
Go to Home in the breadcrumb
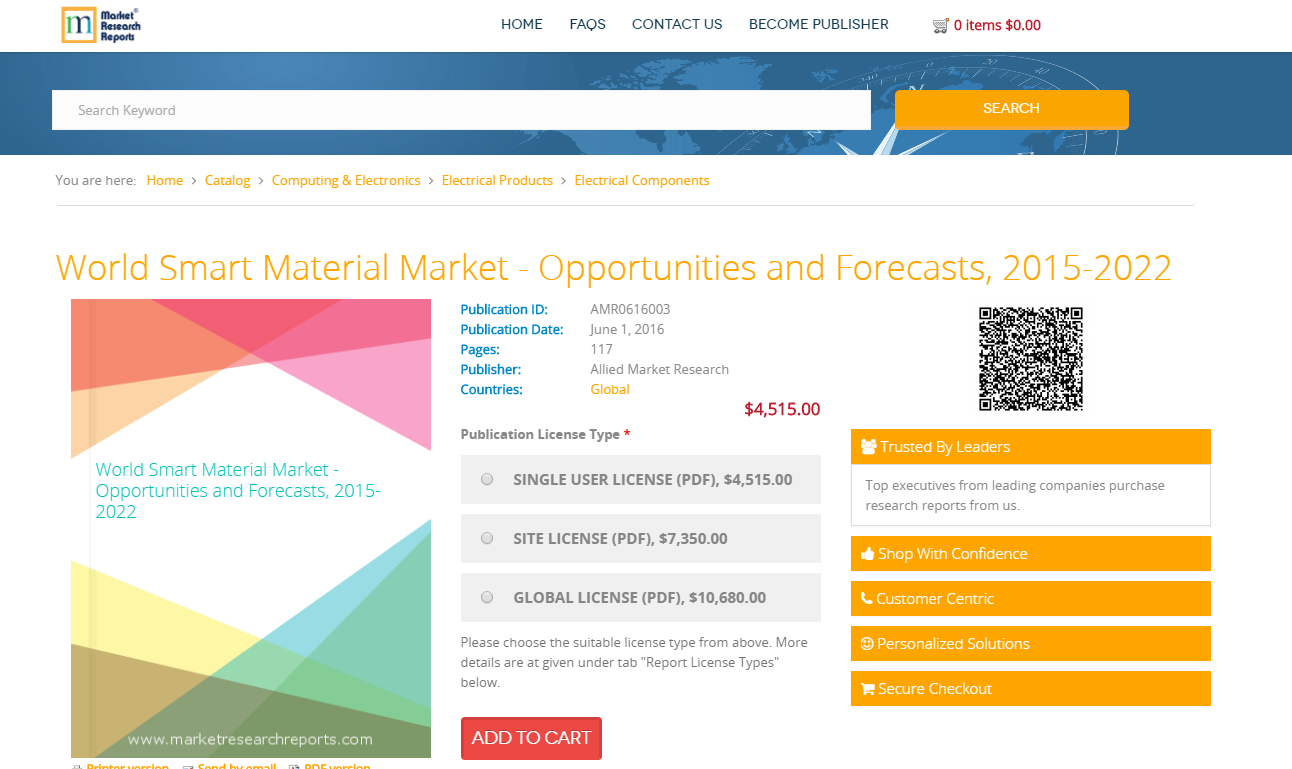(165, 180)
